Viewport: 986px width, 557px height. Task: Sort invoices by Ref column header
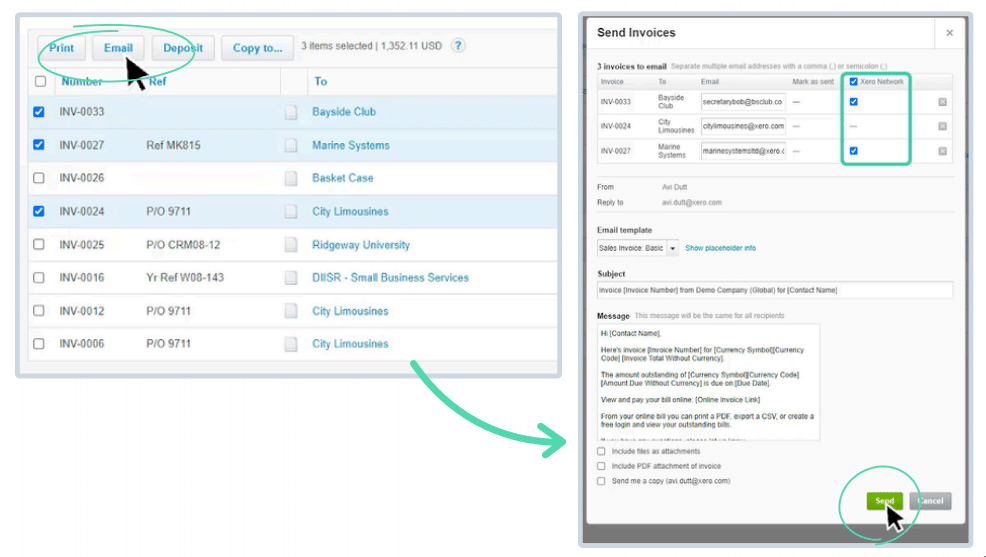[157, 82]
